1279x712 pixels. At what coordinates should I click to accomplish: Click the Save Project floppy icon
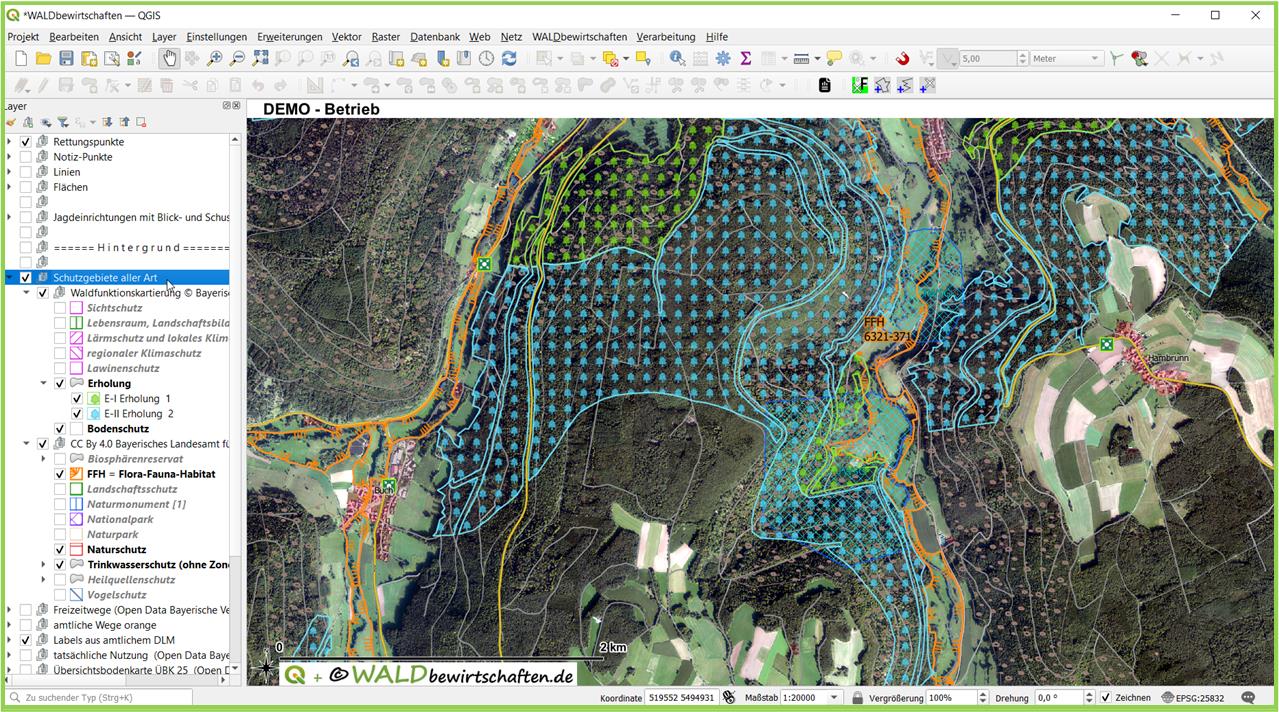click(66, 59)
